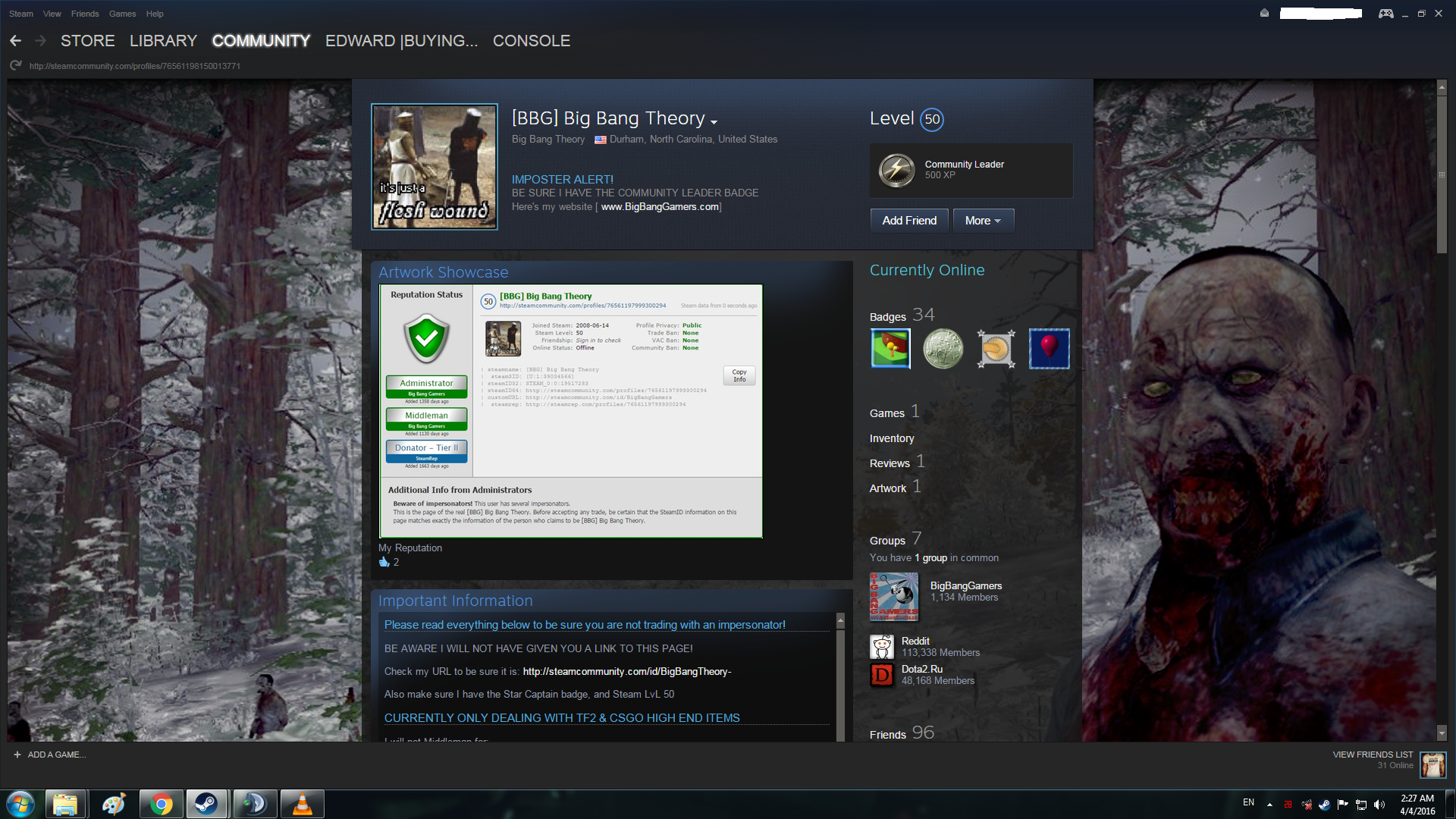Click the thumbs up reputation icon
Screen dimensions: 1456x819
[384, 562]
